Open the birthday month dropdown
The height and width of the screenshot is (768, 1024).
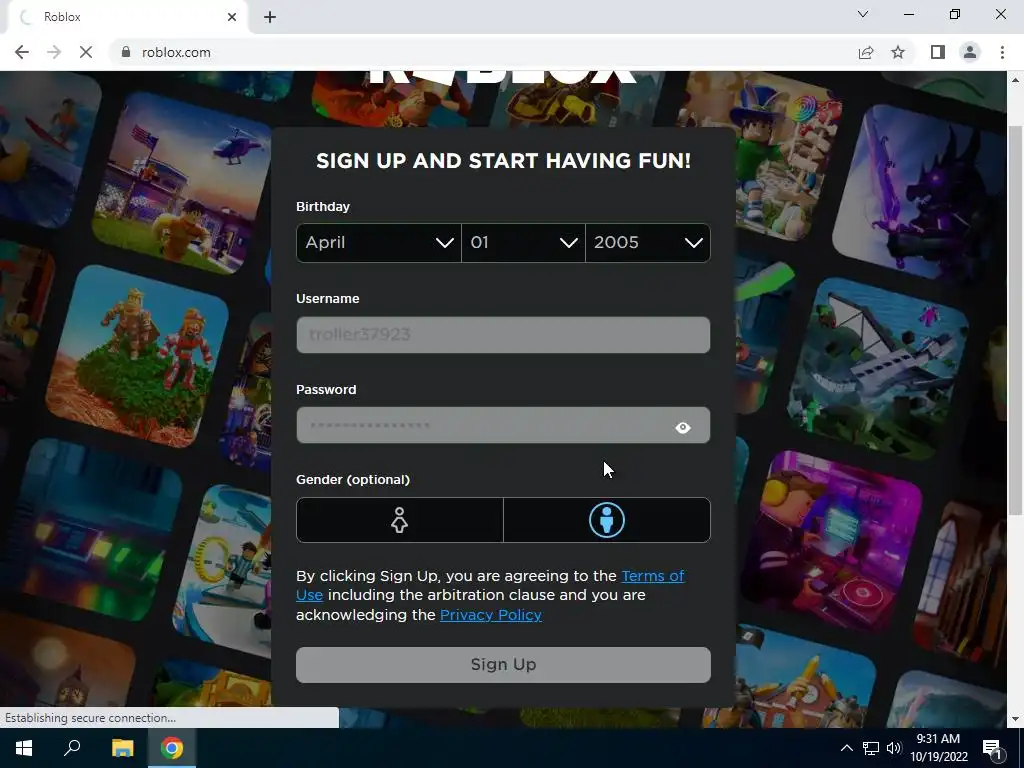[379, 243]
